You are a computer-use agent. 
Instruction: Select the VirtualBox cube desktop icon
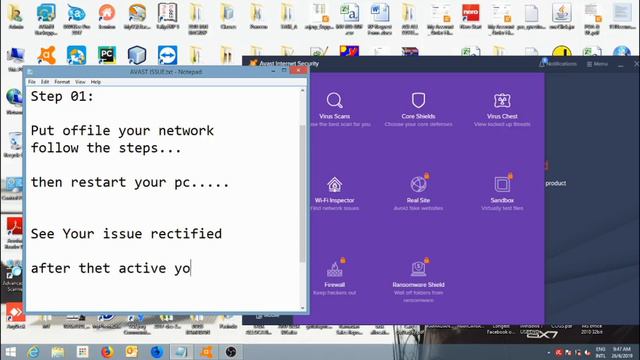(x=137, y=55)
